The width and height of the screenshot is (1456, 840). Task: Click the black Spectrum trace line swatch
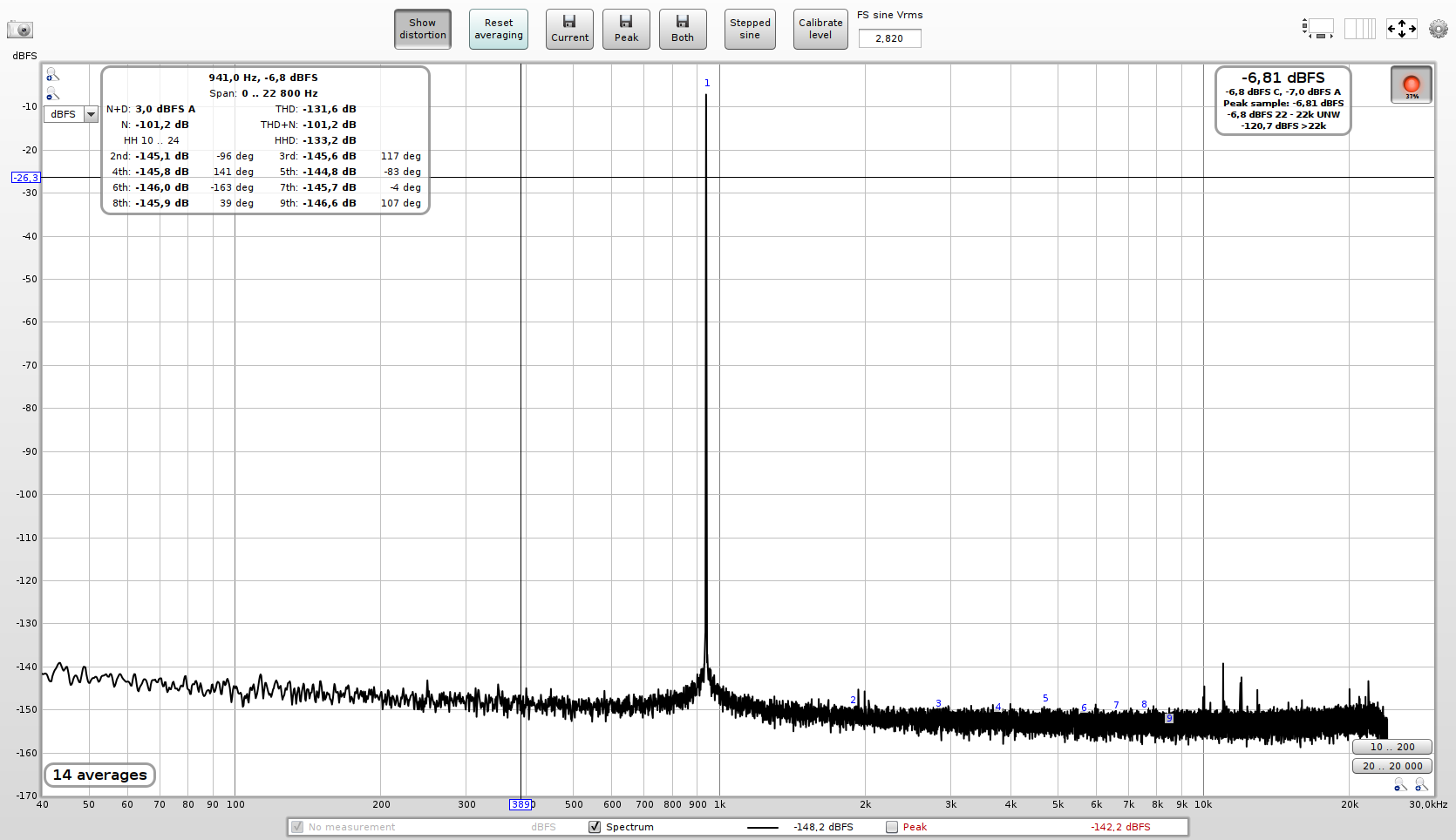pyautogui.click(x=763, y=827)
